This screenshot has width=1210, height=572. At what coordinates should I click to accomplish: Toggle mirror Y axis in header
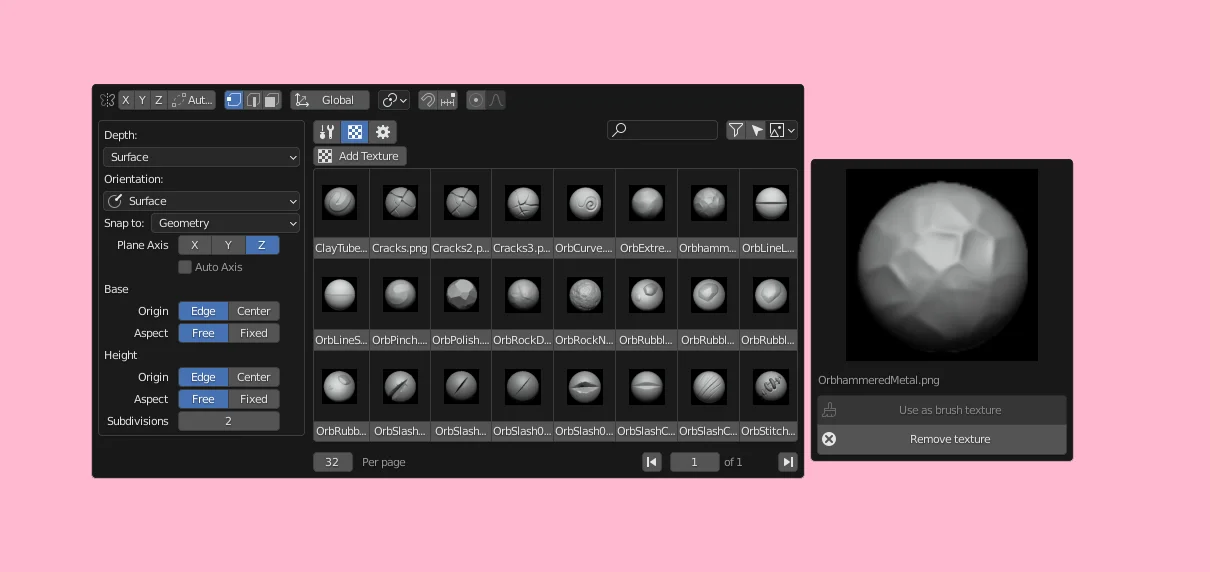tap(142, 100)
